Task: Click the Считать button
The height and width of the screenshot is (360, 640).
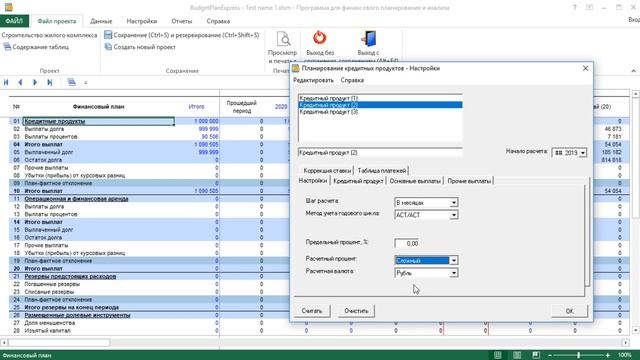Action: pos(312,311)
